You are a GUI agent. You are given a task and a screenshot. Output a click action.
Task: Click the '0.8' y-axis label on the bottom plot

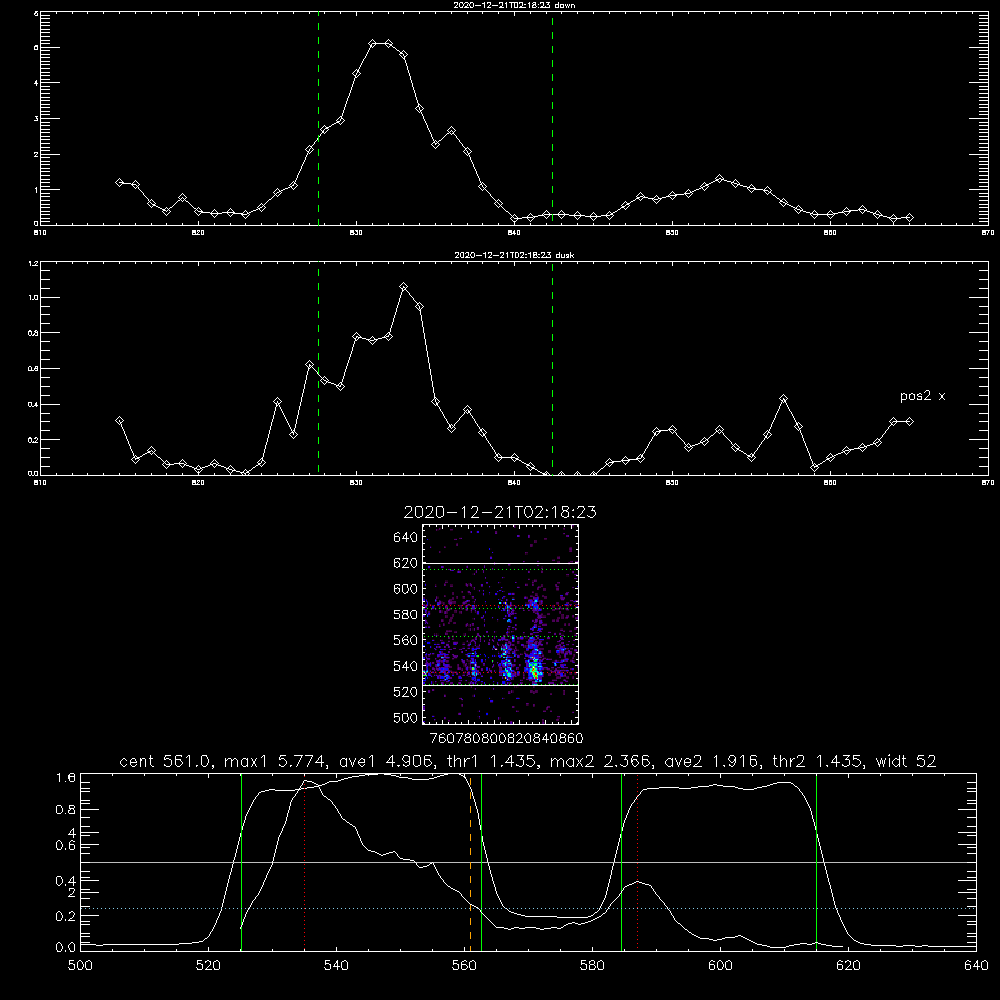click(66, 810)
